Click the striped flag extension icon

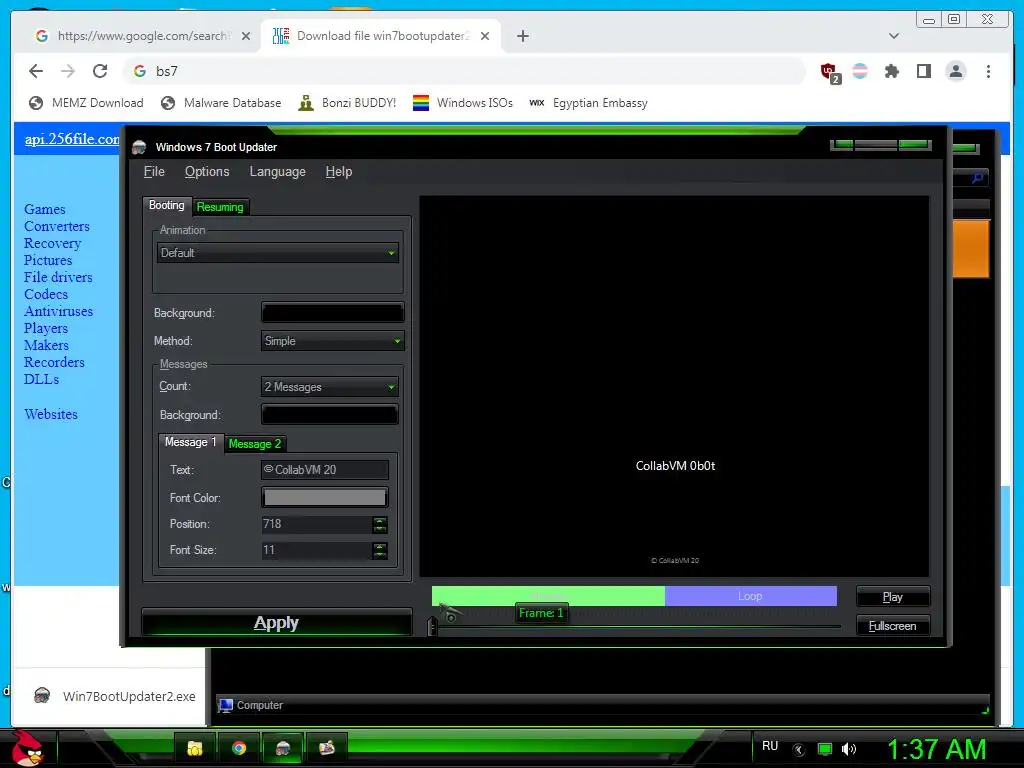[x=860, y=71]
